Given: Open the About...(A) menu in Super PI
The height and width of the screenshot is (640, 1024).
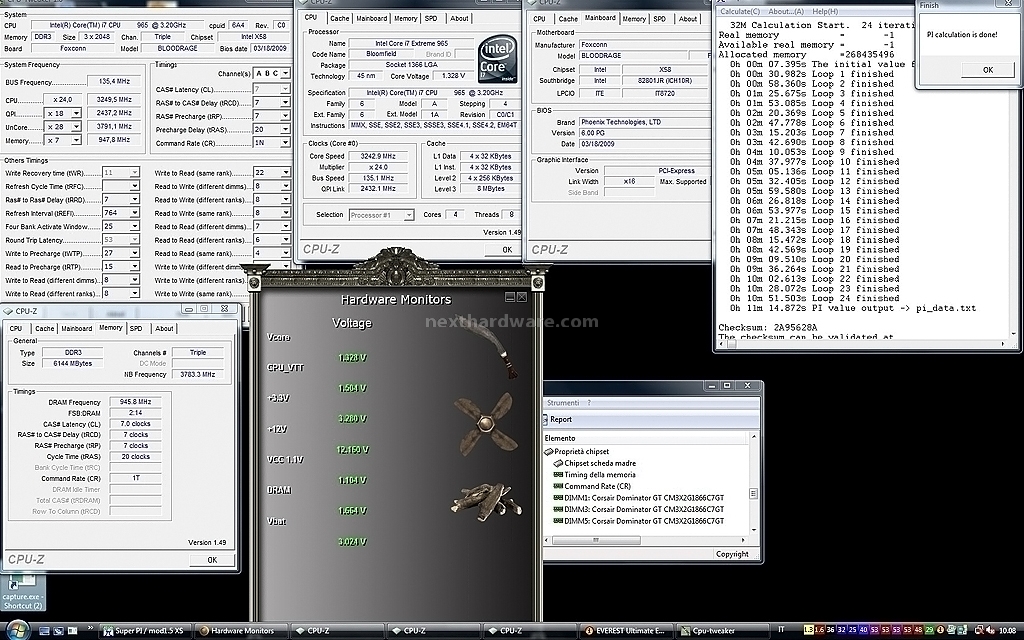Looking at the screenshot, I should coord(786,11).
